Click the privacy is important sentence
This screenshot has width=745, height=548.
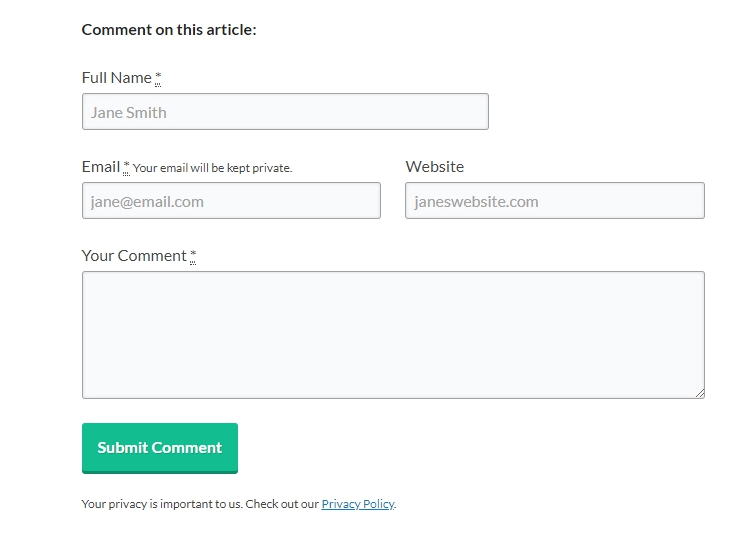161,504
